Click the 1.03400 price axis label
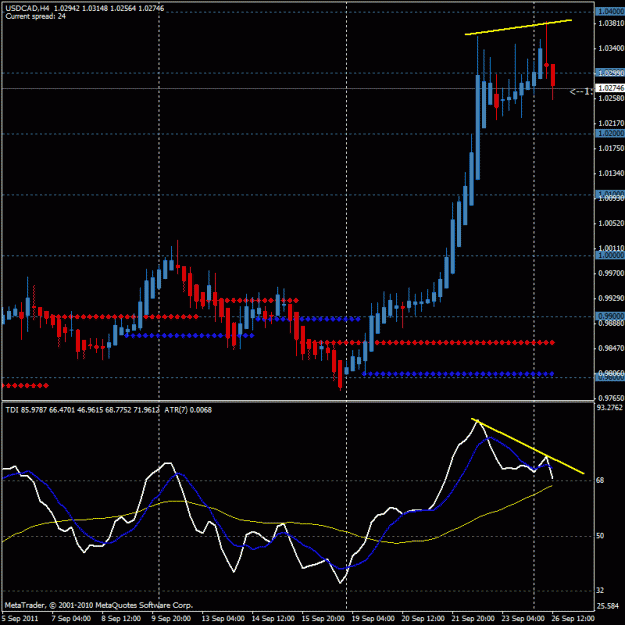The height and width of the screenshot is (625, 625). click(x=611, y=48)
